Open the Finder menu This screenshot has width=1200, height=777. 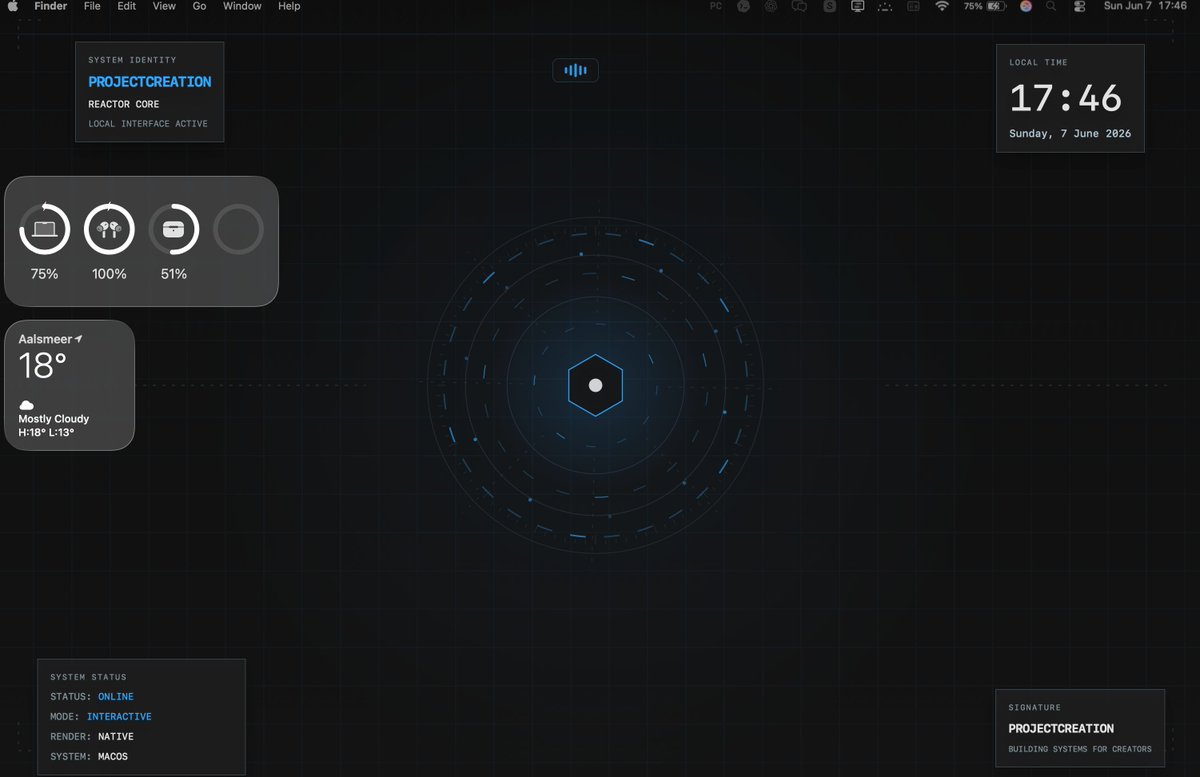51,6
